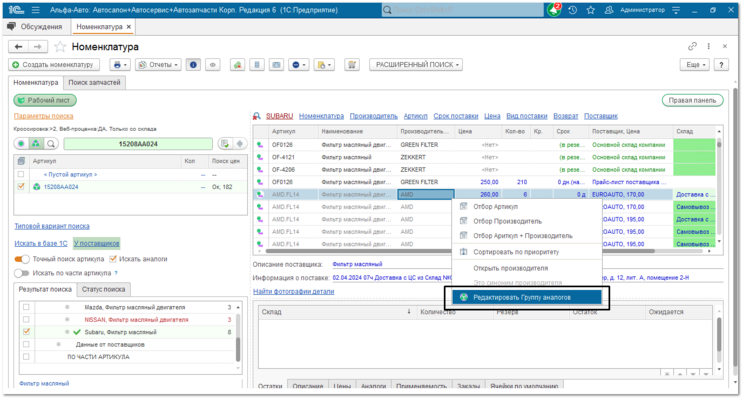
Task: Check Данные от поставщиков checkbox
Action: click(26, 344)
